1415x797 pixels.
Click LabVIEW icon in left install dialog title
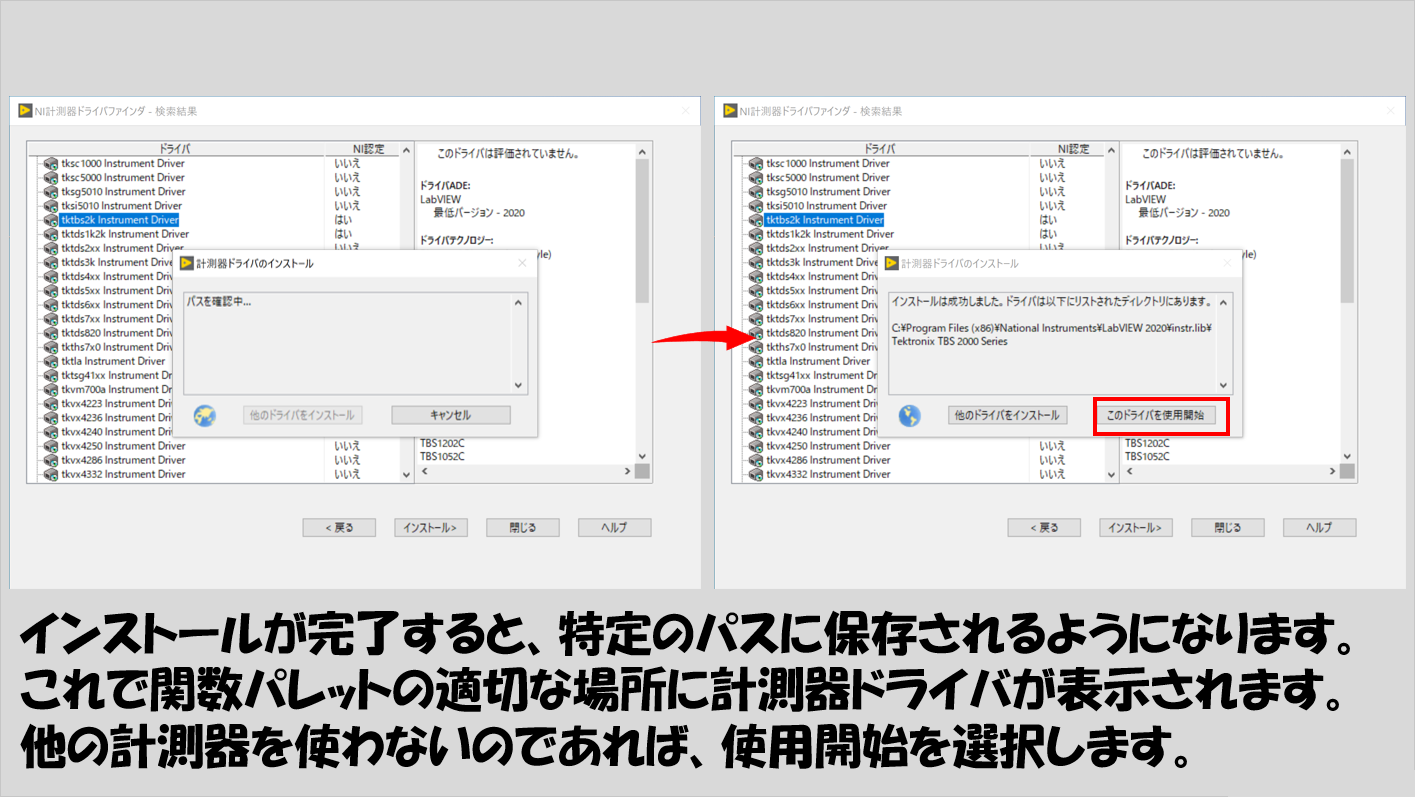(187, 263)
